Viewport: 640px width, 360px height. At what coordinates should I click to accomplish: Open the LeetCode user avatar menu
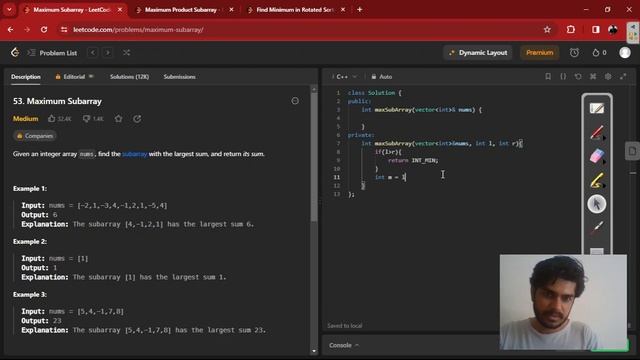coord(625,53)
